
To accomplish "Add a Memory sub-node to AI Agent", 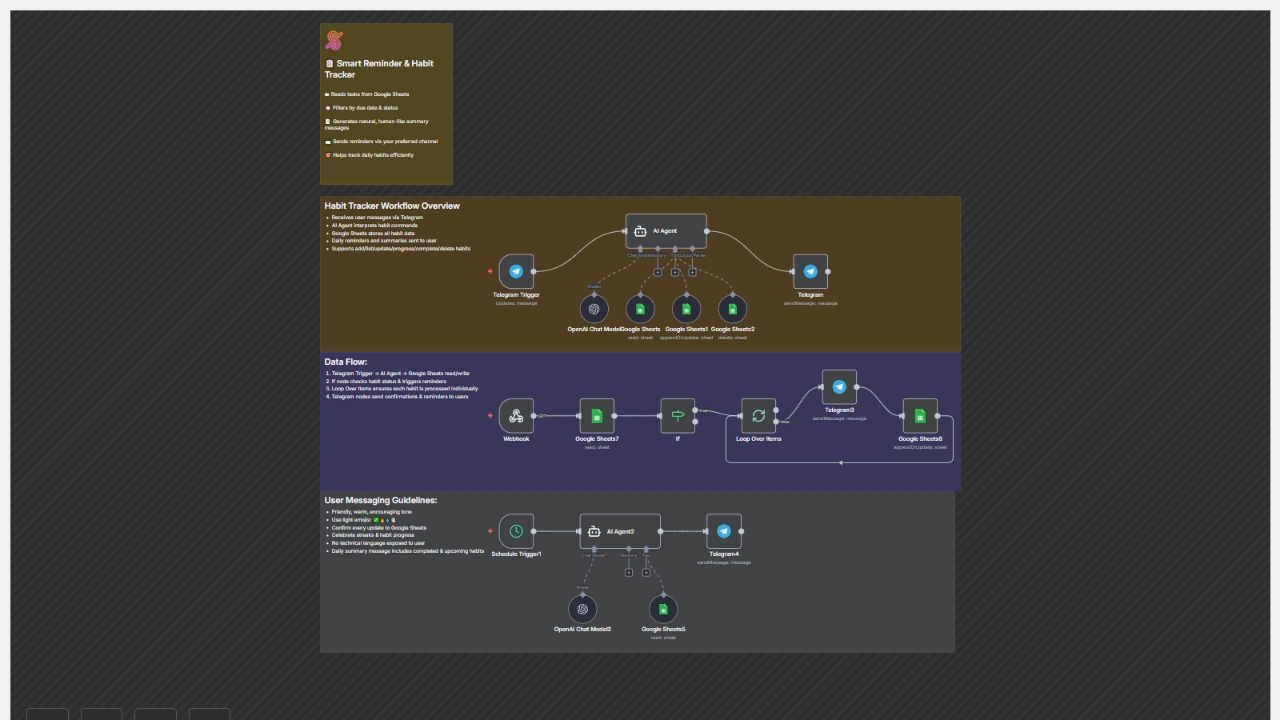I will (x=657, y=272).
